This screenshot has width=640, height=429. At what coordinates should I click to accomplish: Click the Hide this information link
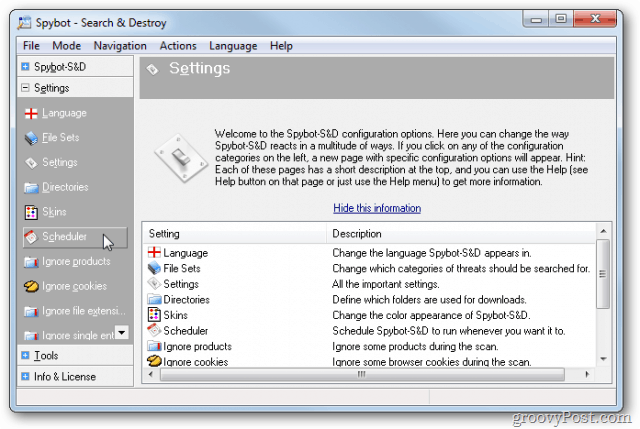[x=377, y=208]
